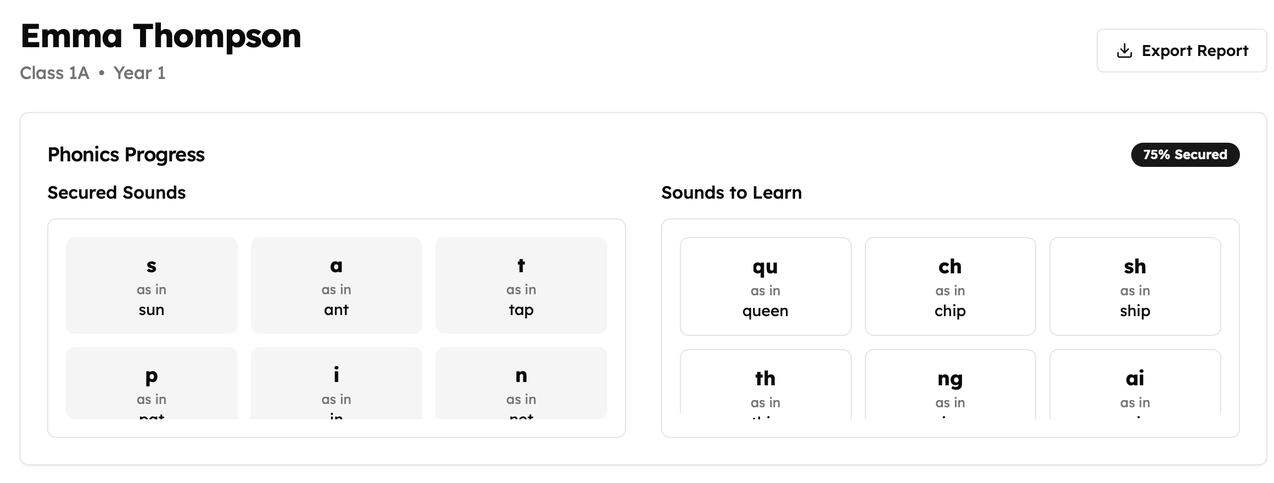This screenshot has height=483, width=1274.
Task: Click the 'sh' as in ship card
Action: click(1135, 287)
